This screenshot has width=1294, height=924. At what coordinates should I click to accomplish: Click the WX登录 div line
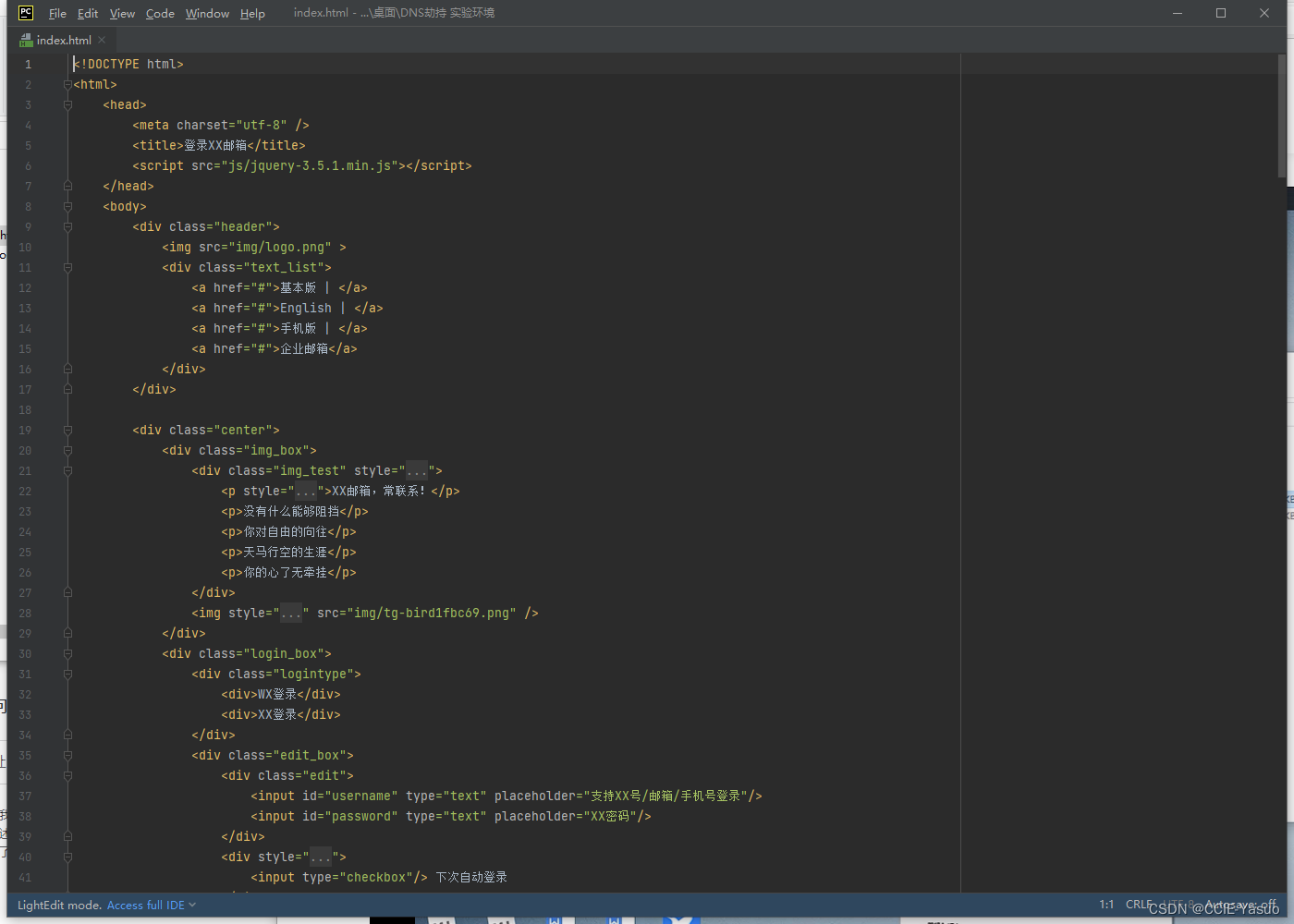[281, 694]
